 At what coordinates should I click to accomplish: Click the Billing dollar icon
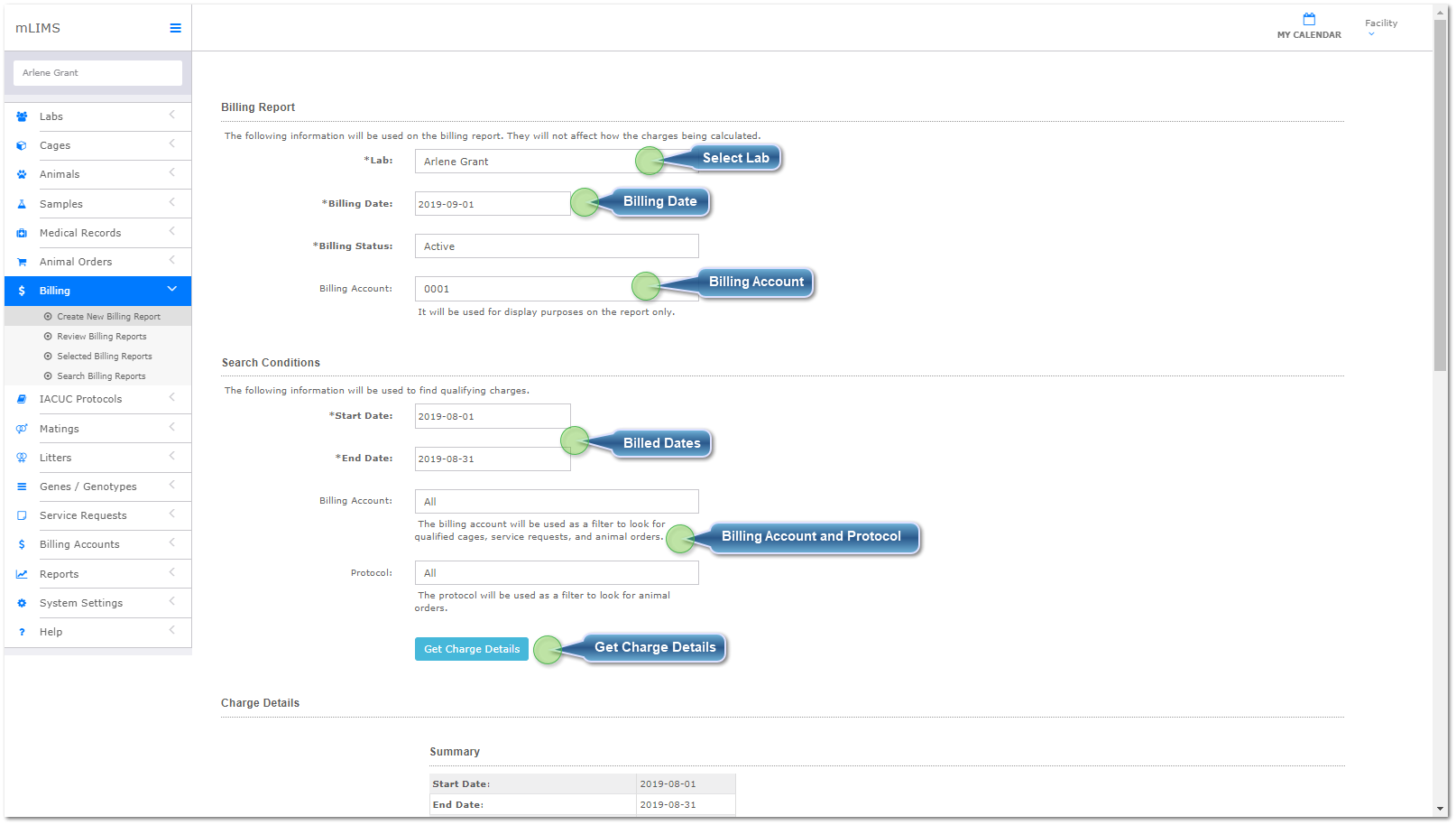click(22, 291)
